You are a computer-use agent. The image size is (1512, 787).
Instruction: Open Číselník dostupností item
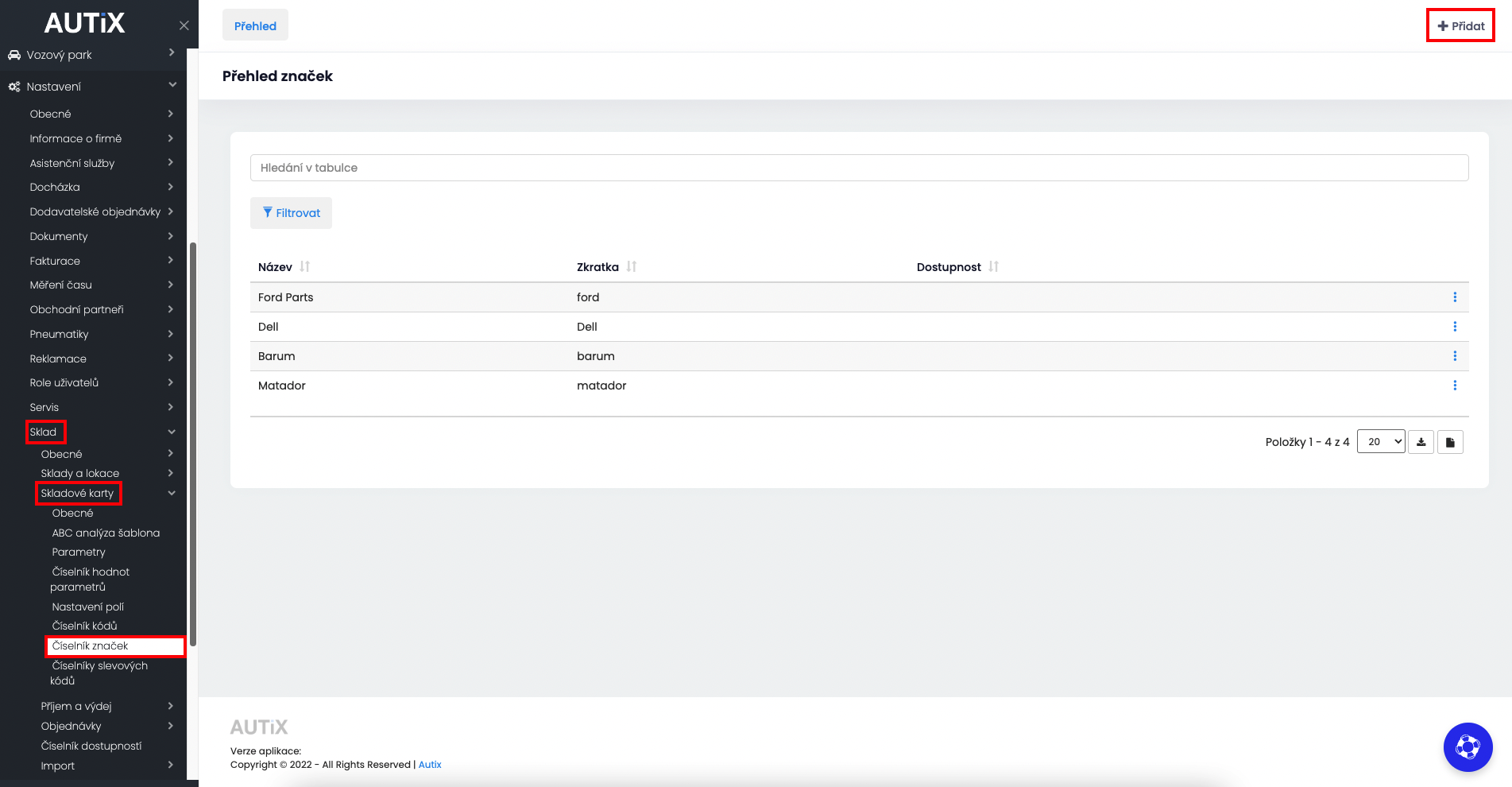pos(91,746)
